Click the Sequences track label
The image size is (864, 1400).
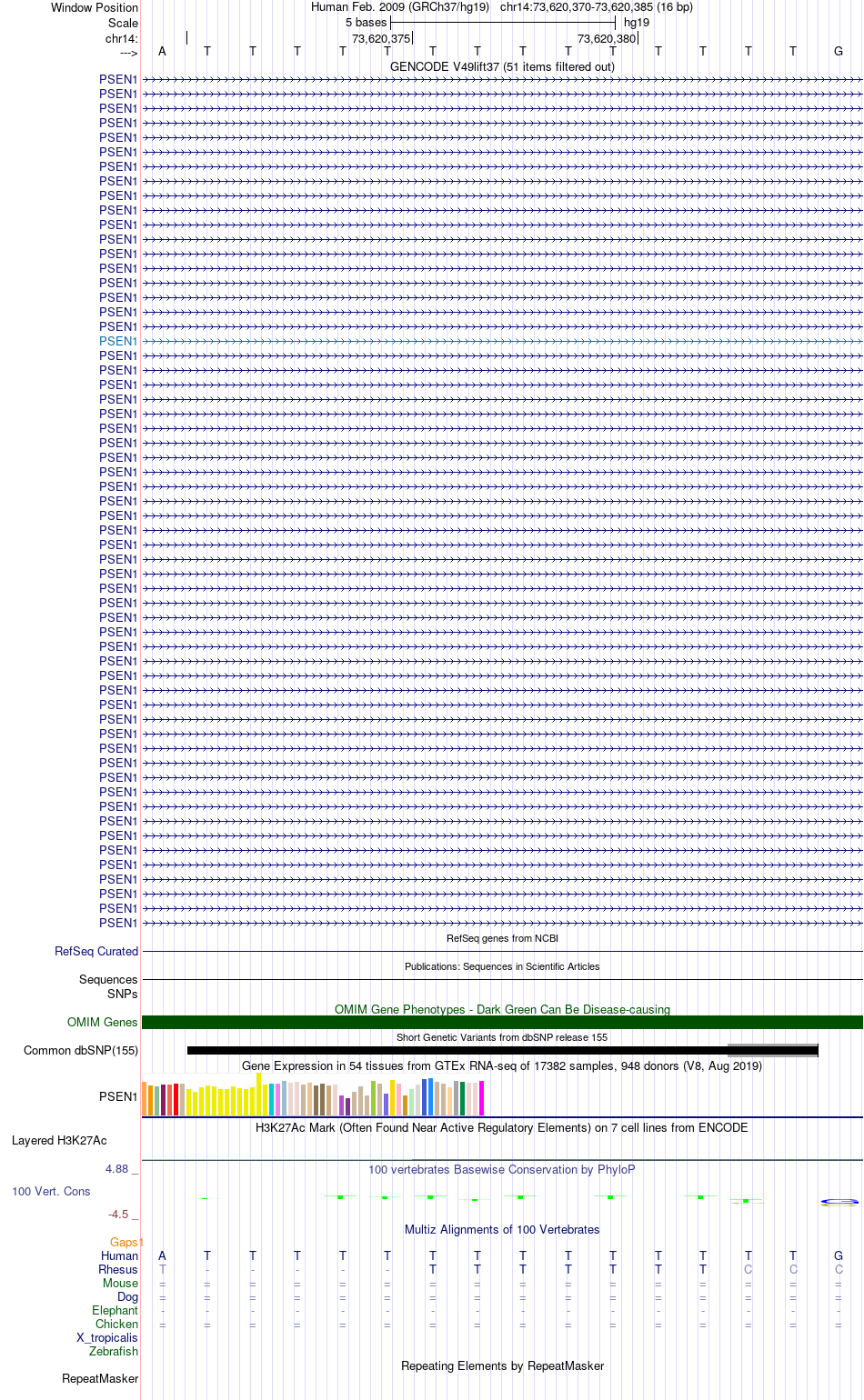coord(108,979)
